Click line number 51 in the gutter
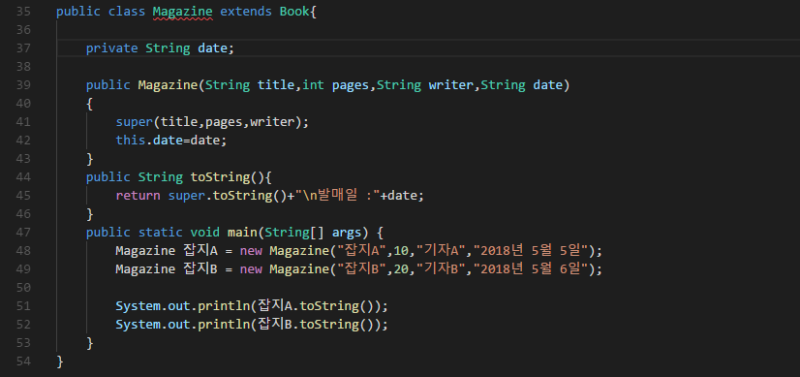 point(23,306)
